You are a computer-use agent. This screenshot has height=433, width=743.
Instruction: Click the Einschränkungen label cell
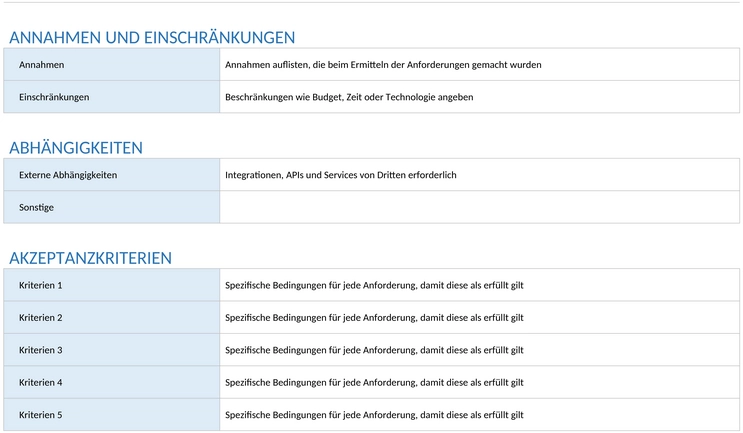(111, 97)
